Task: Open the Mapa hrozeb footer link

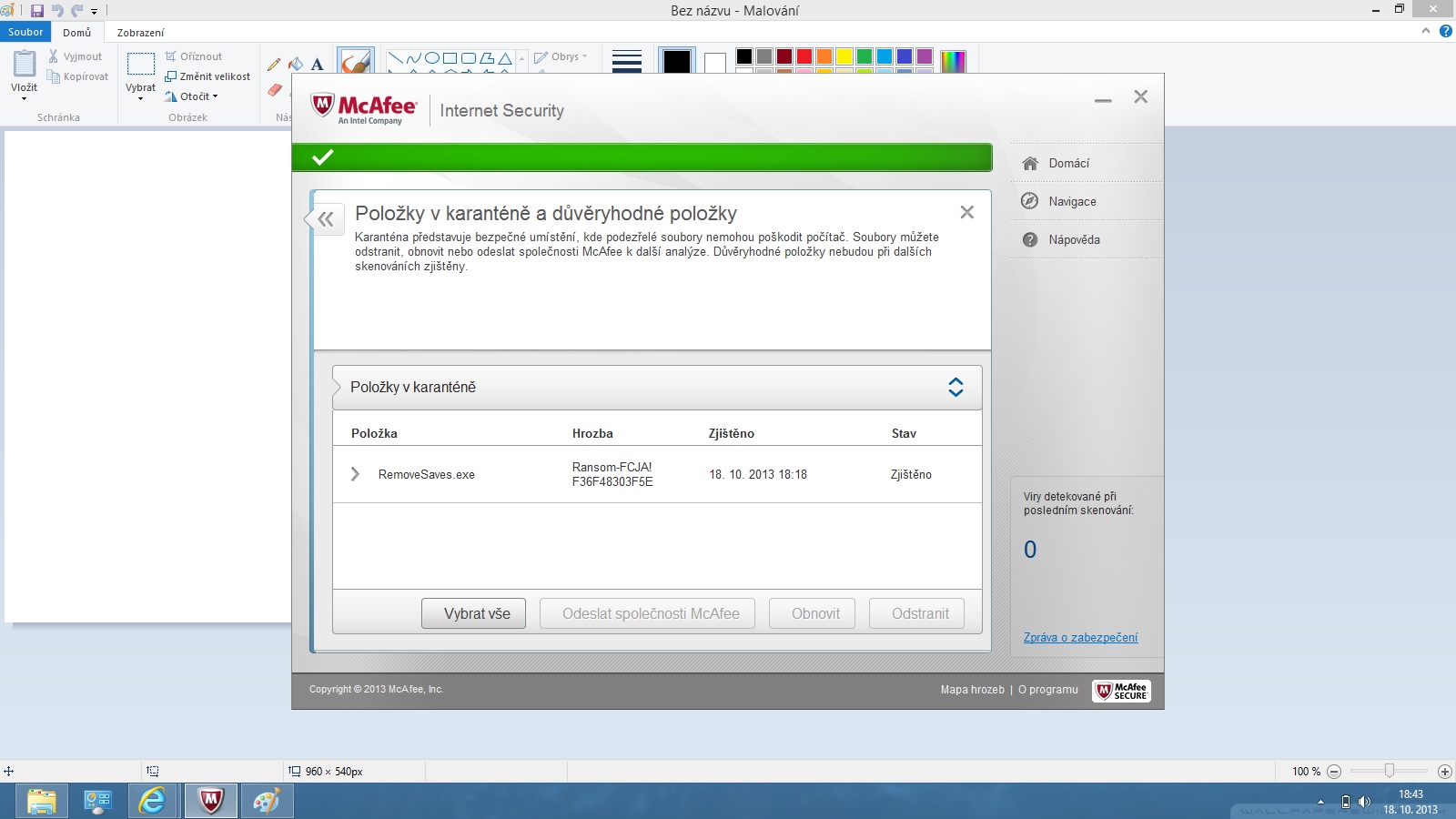Action: (x=973, y=690)
